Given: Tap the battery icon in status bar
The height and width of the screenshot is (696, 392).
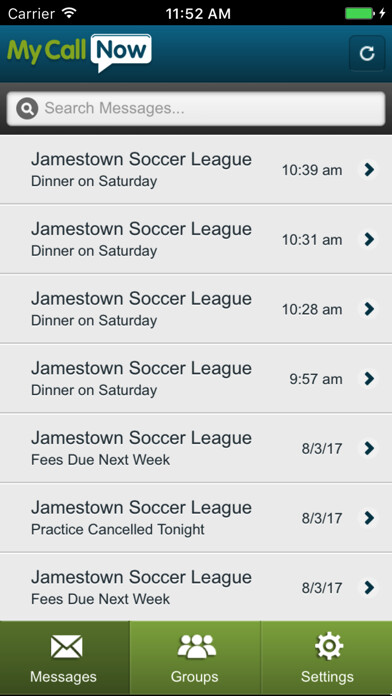Looking at the screenshot, I should click(x=360, y=13).
